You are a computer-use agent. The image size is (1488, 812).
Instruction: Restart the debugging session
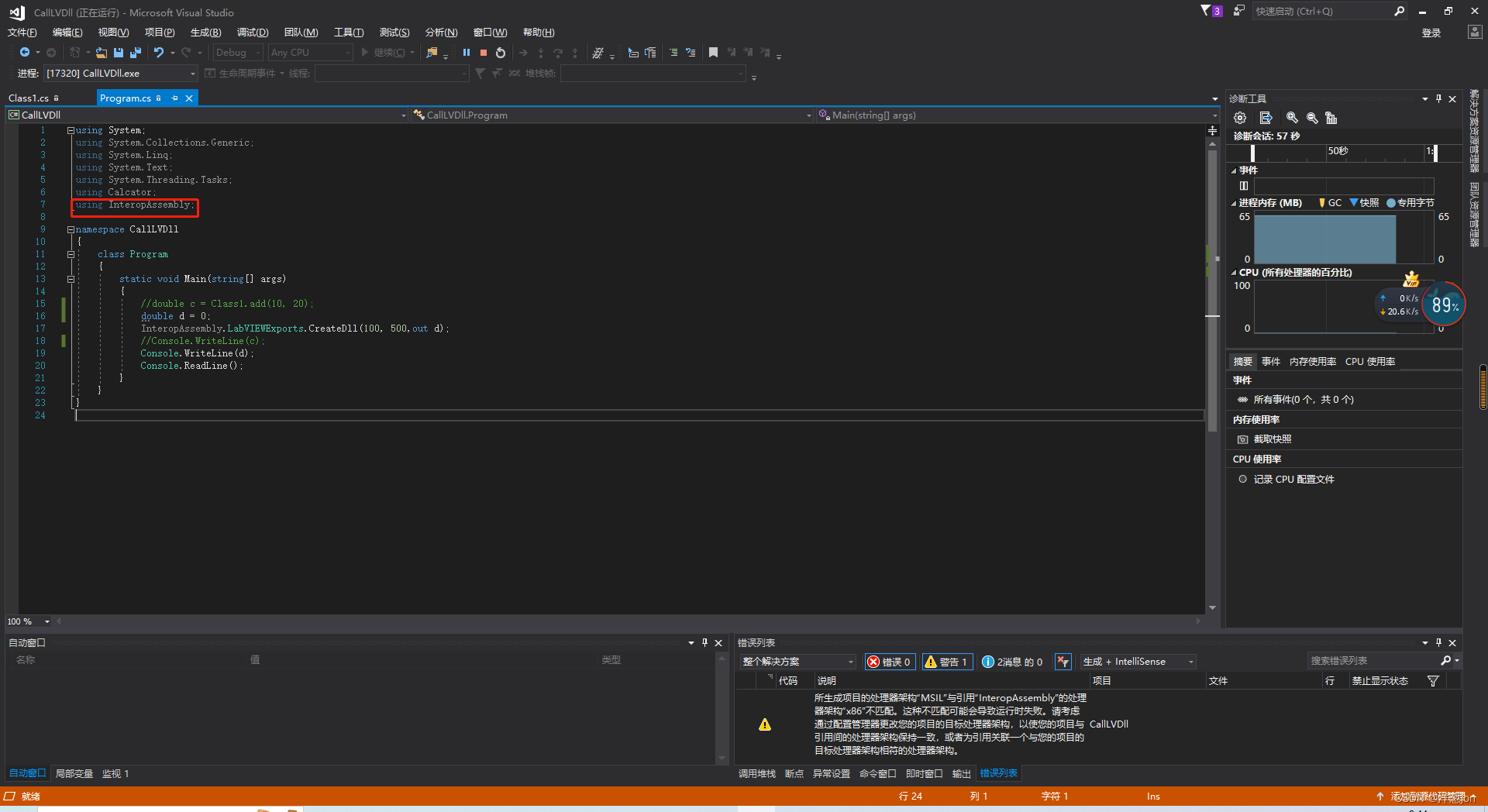(x=501, y=53)
